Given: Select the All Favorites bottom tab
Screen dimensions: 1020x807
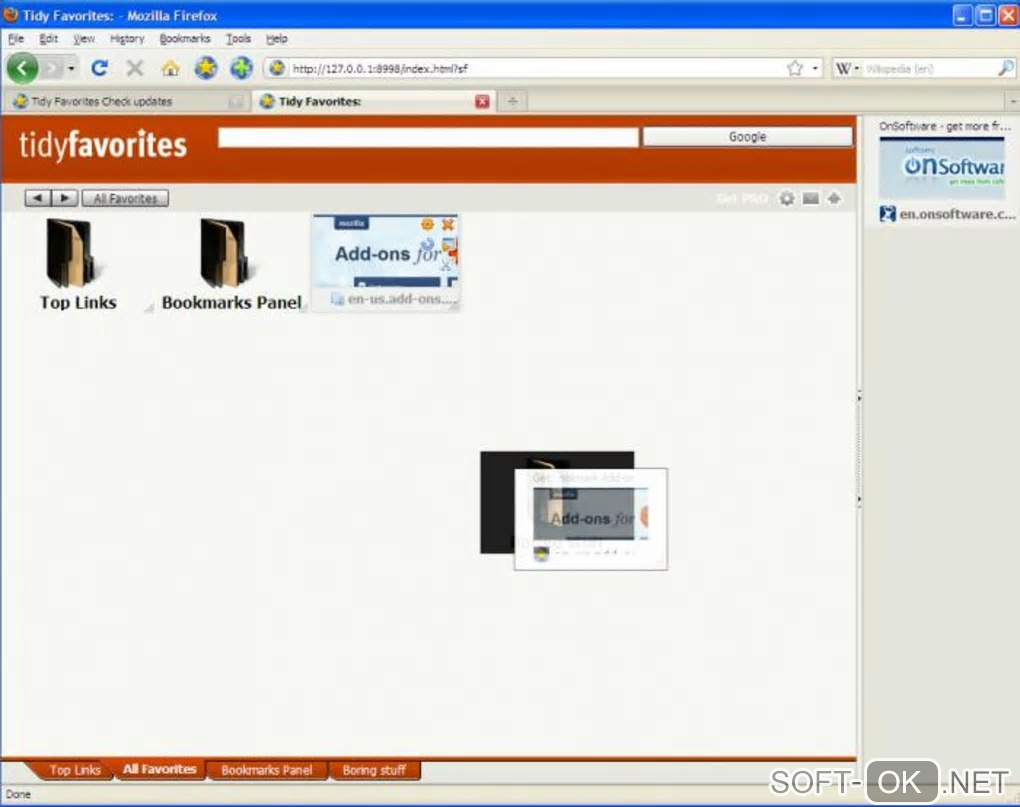Looking at the screenshot, I should click(x=159, y=769).
